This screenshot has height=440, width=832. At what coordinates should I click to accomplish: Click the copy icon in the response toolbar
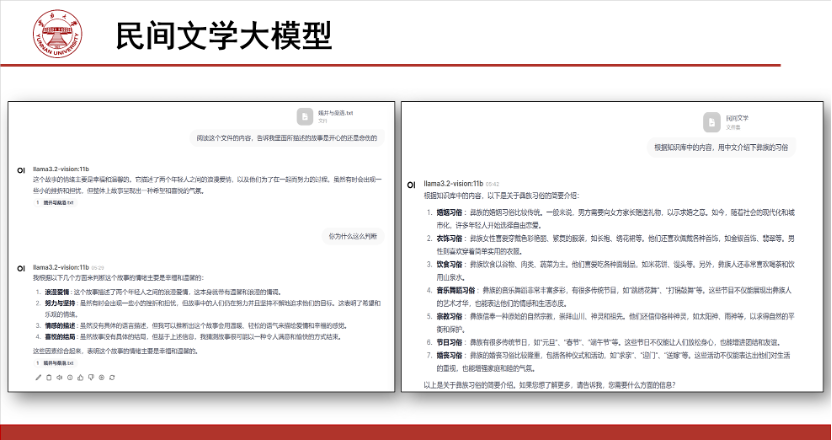pos(47,378)
